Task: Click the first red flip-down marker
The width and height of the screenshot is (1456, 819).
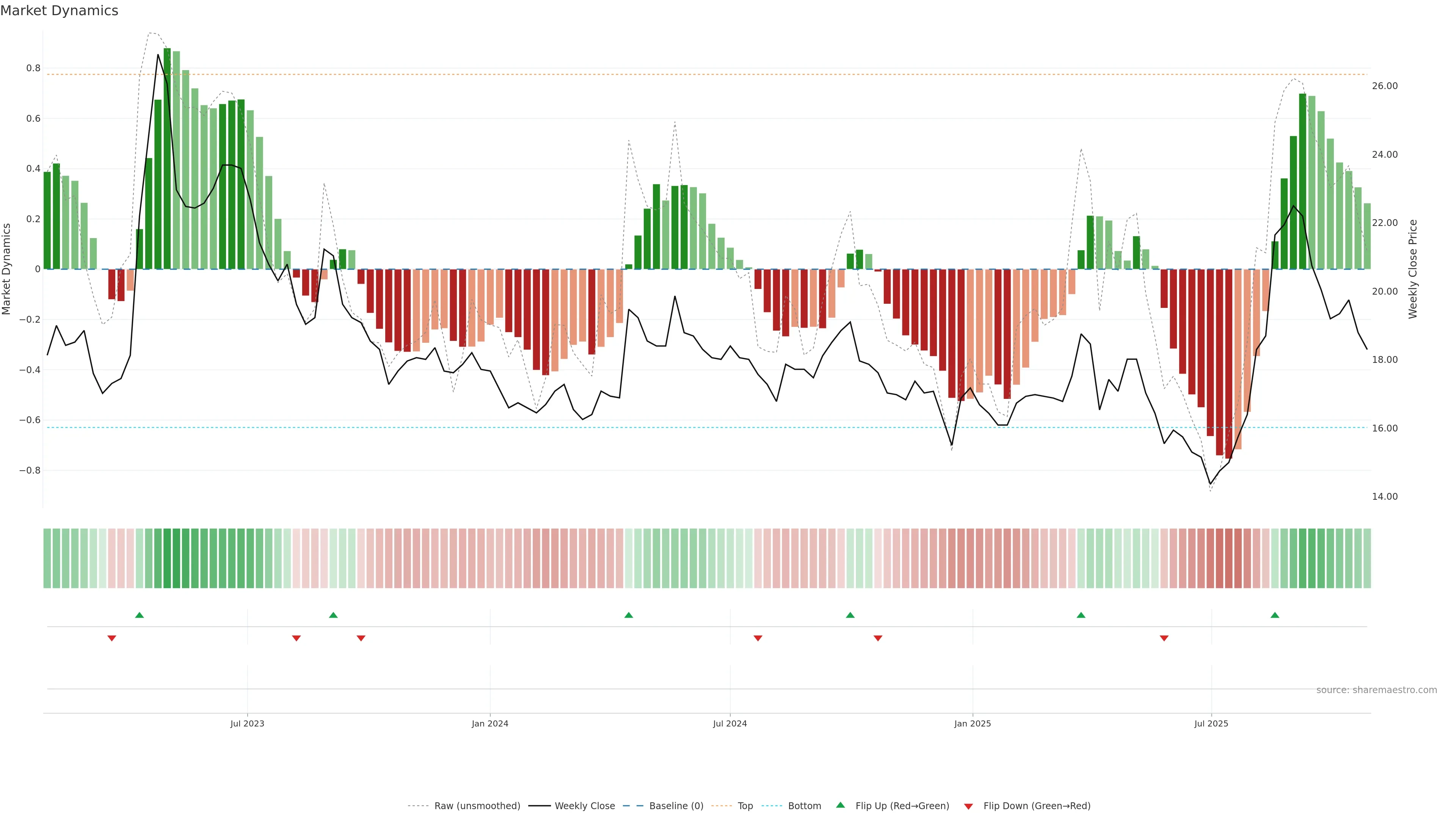Action: point(112,638)
